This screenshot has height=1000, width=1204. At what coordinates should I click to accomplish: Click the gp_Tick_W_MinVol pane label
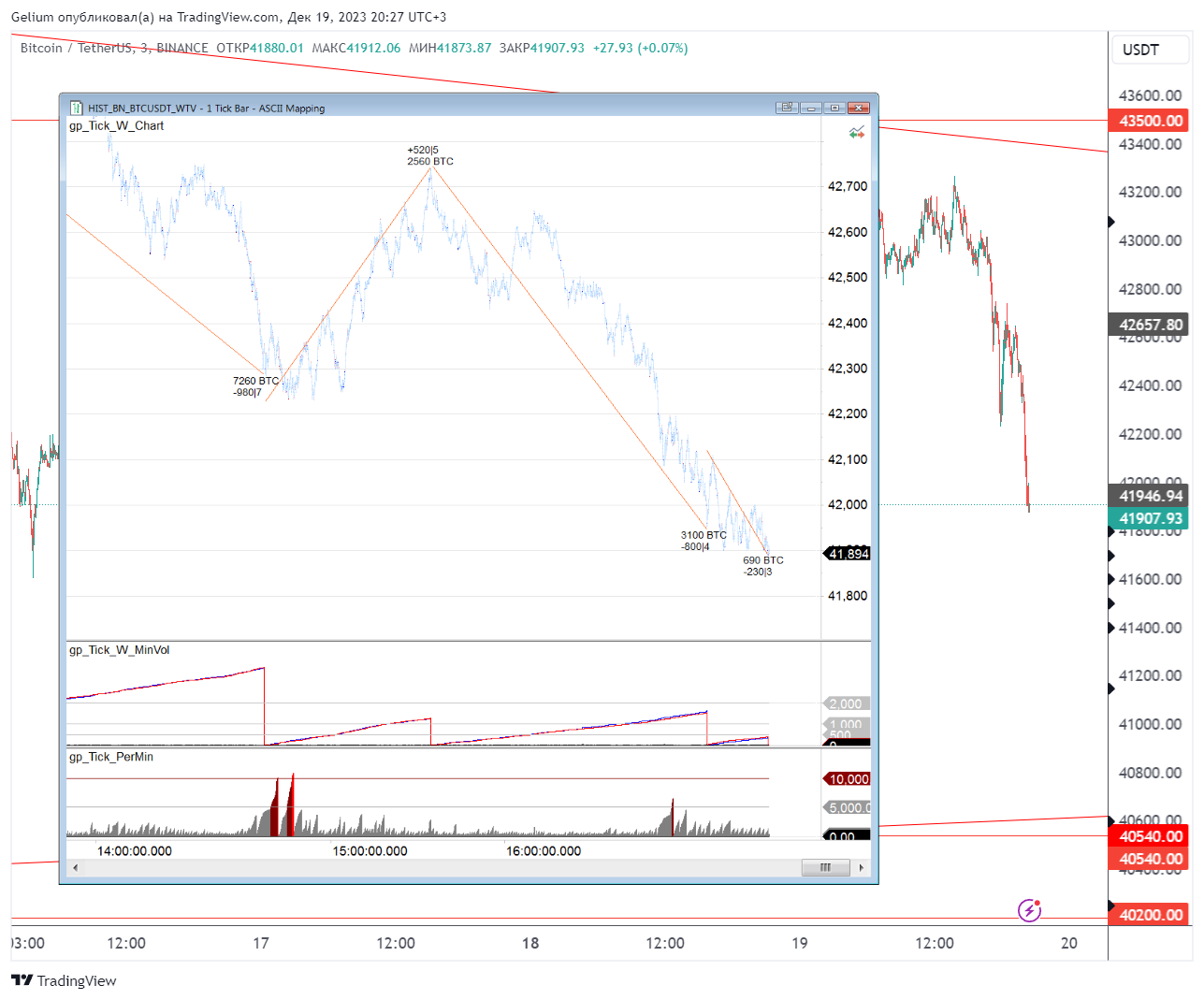click(x=120, y=650)
